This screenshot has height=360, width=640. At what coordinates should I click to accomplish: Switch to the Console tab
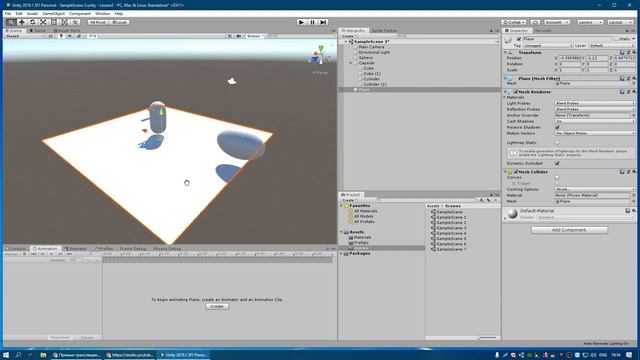pyautogui.click(x=16, y=249)
